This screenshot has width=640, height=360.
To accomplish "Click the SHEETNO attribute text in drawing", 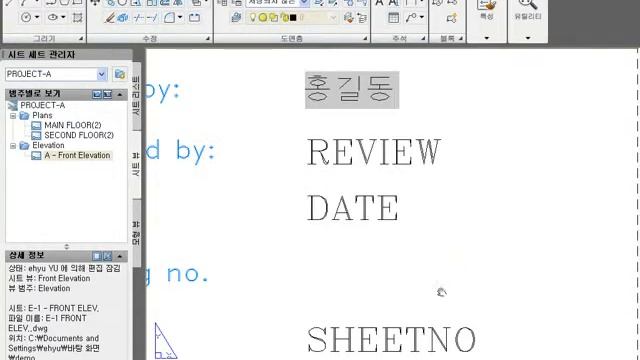I will pyautogui.click(x=391, y=339).
